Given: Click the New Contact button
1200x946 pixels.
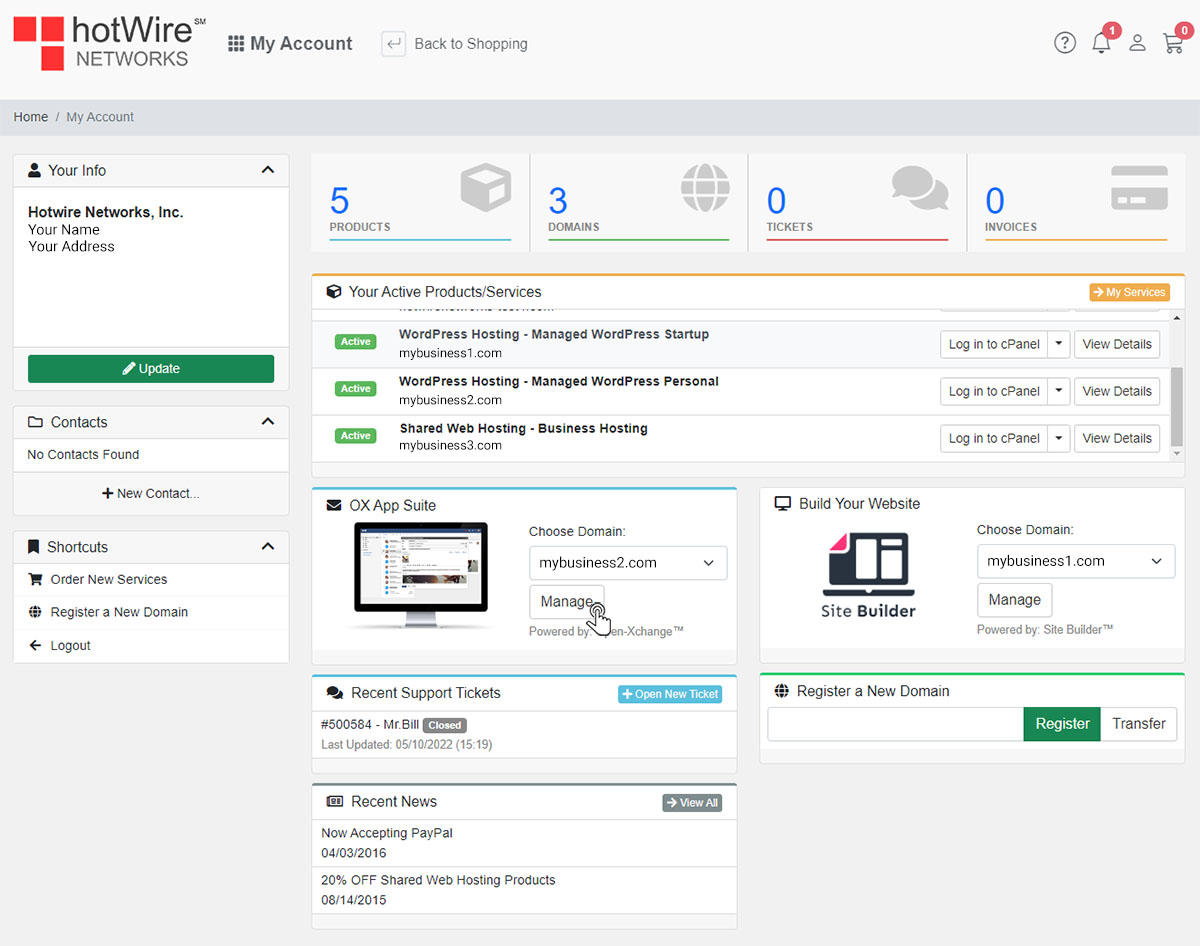Looking at the screenshot, I should pyautogui.click(x=151, y=493).
